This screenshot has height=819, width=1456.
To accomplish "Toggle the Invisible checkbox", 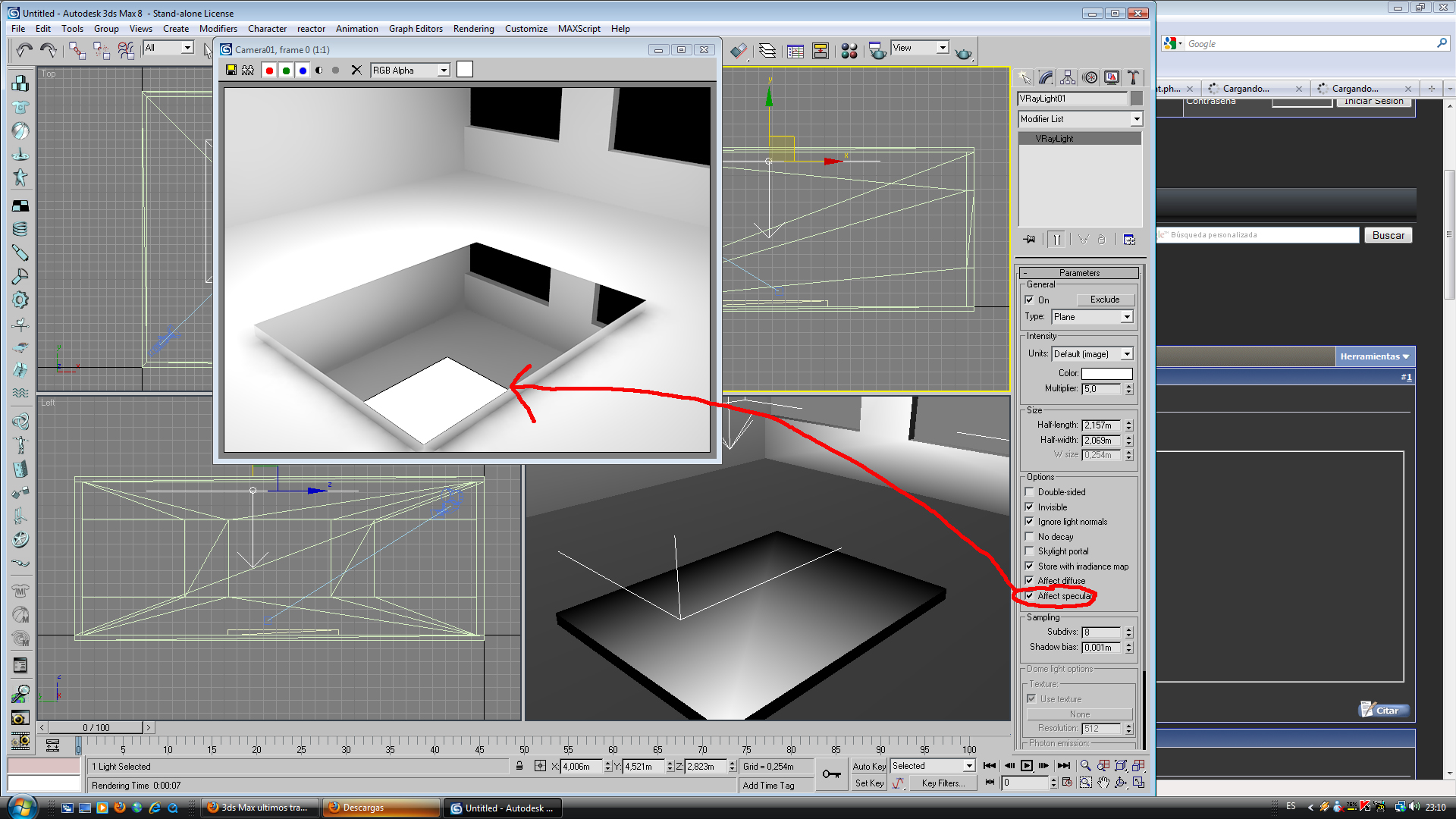I will (1030, 507).
